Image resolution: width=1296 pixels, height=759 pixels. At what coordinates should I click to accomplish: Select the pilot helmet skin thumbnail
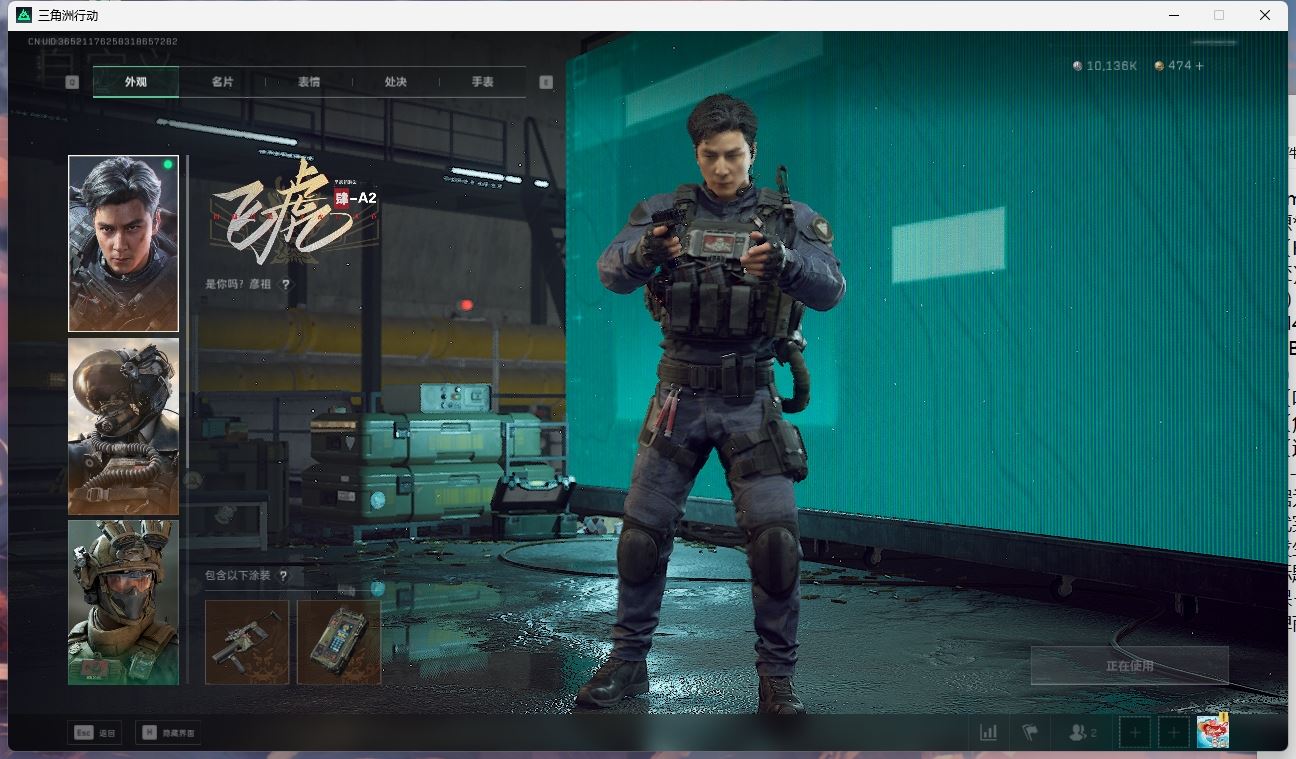tap(123, 426)
